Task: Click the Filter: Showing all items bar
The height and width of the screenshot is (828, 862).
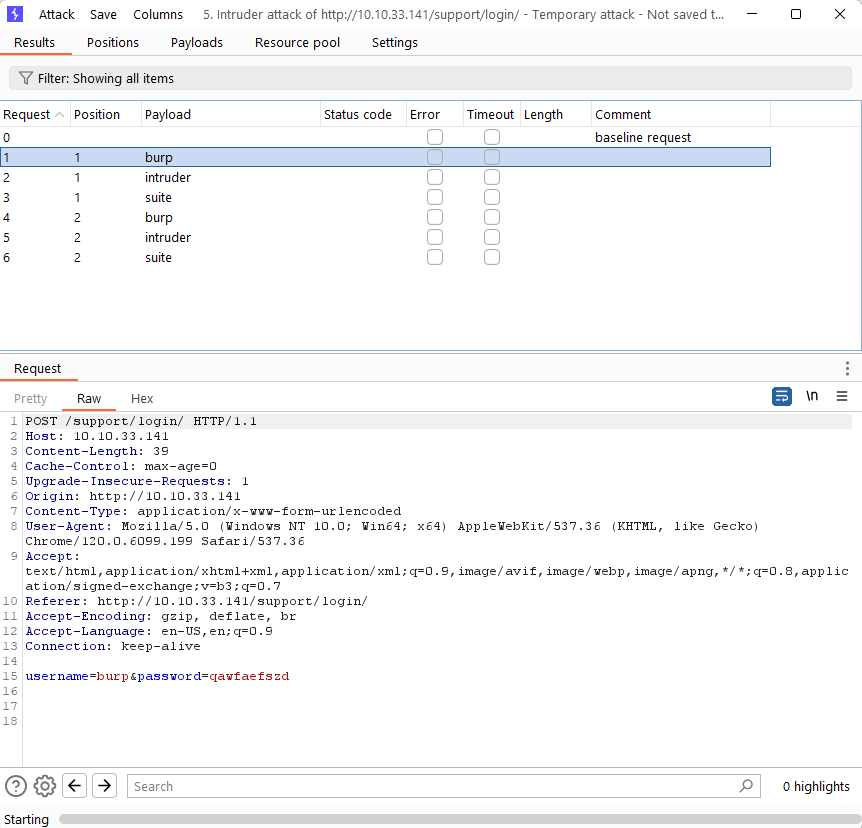Action: 430,78
